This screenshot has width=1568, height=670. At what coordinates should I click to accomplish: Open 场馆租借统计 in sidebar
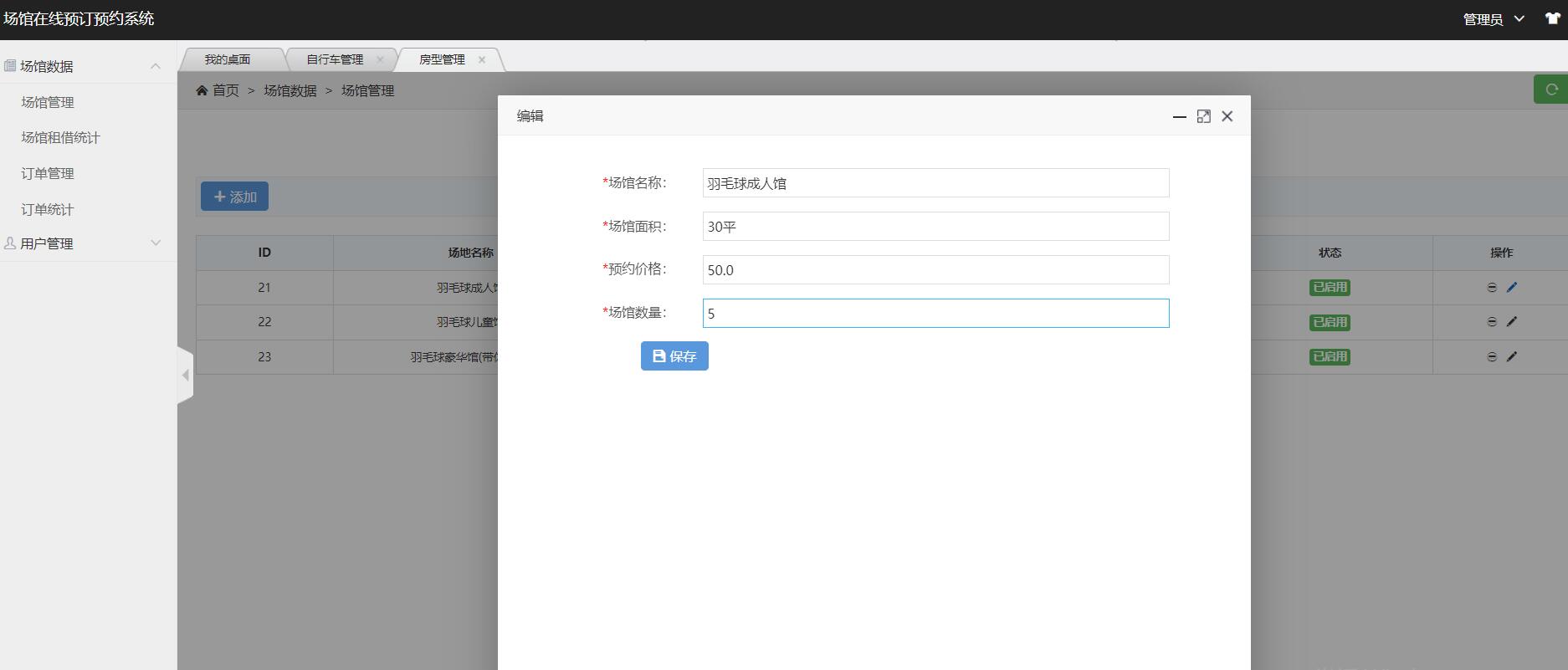point(60,137)
